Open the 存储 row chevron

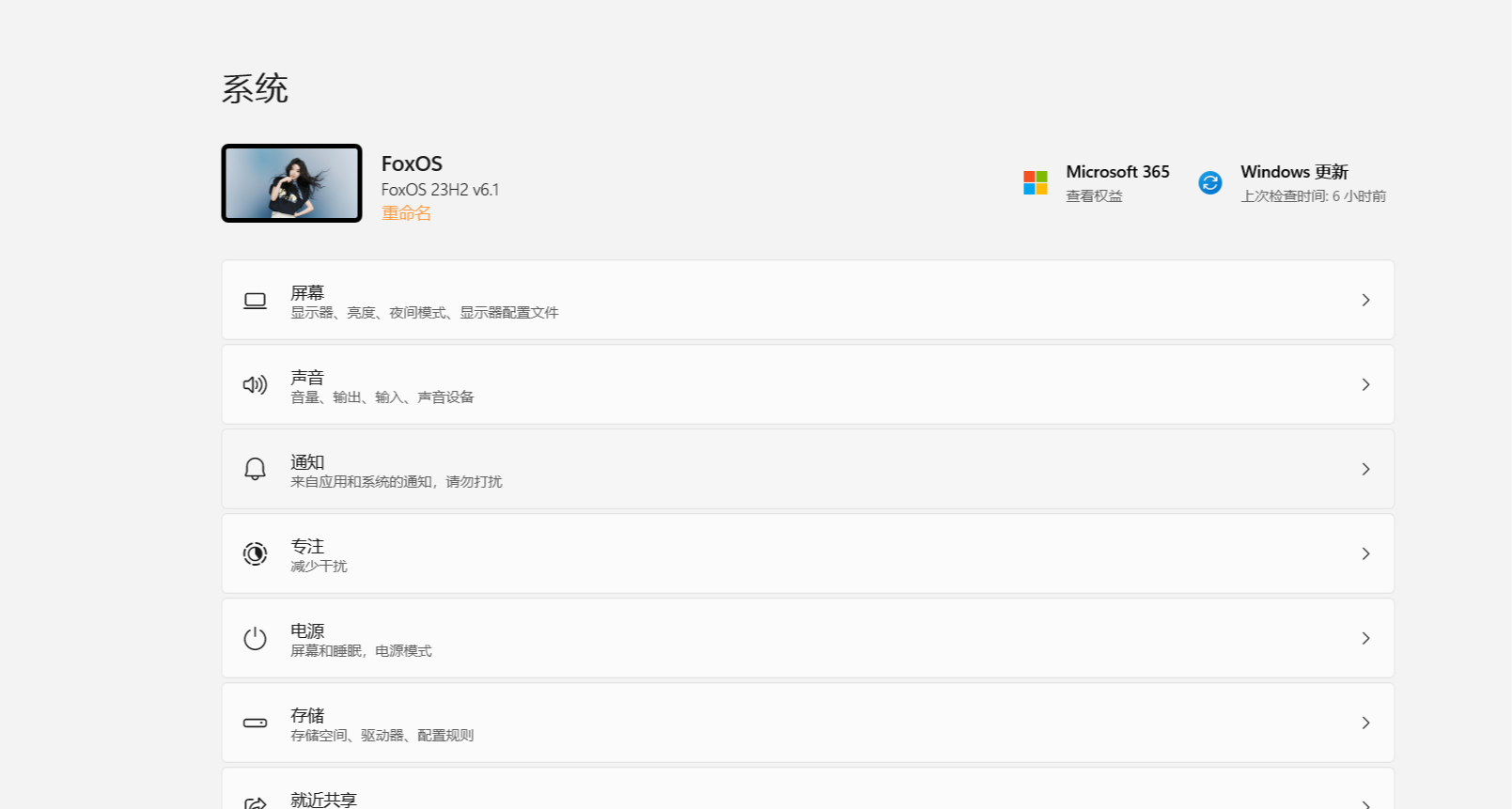pos(1365,723)
